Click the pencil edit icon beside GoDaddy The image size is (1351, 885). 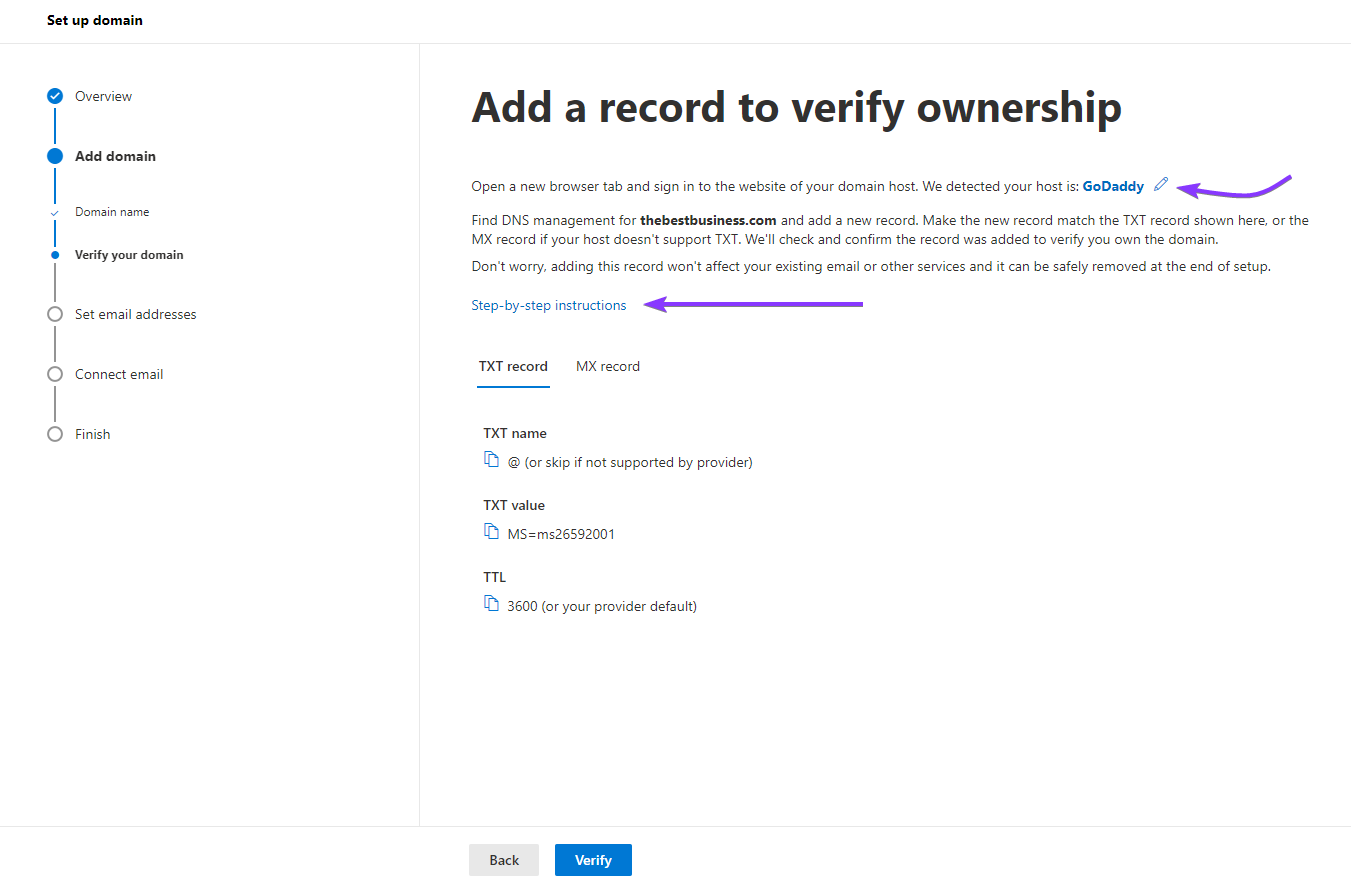(1161, 185)
